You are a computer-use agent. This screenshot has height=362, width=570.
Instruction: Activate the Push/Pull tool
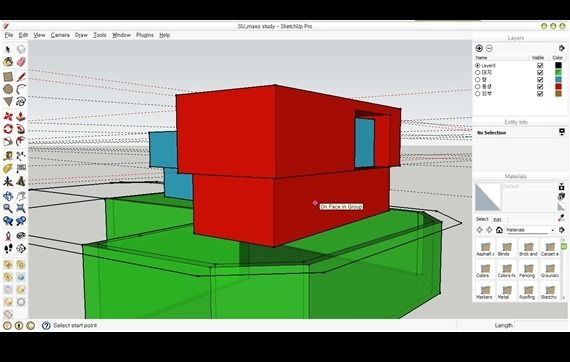[x=21, y=117]
